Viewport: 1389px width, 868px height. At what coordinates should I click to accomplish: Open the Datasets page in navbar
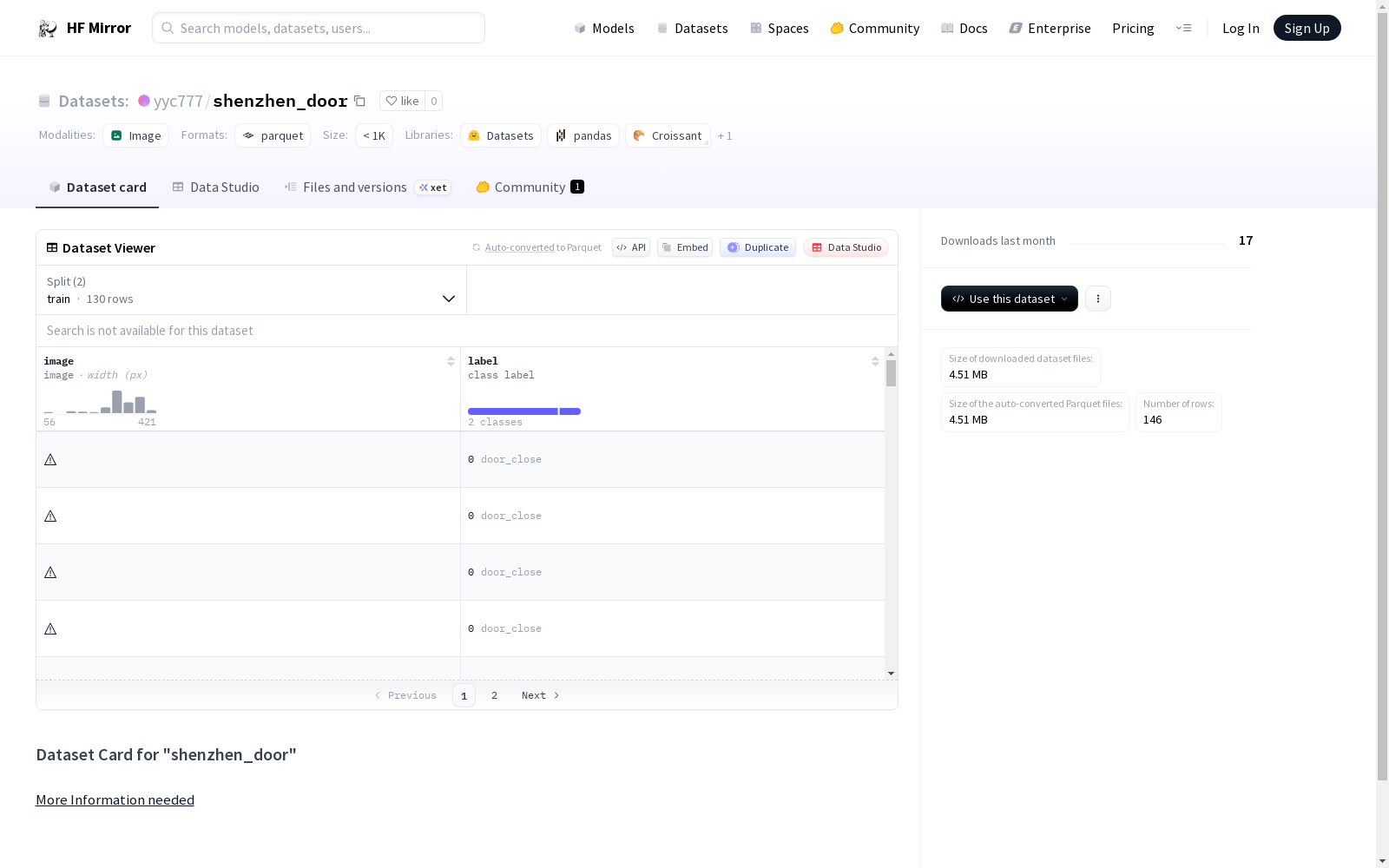click(x=692, y=28)
